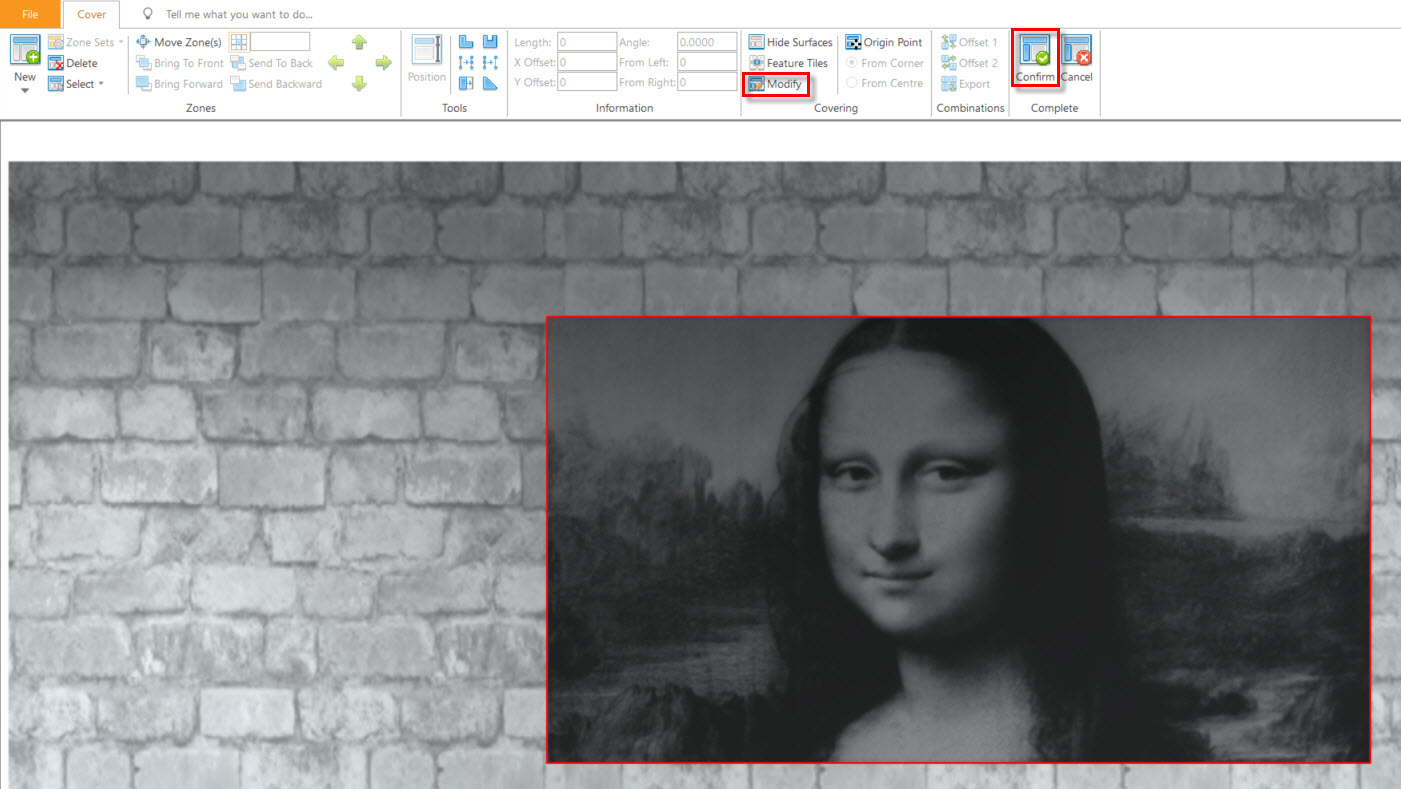Viewport: 1401px width, 789px height.
Task: Click the Confirm button
Action: click(x=1035, y=58)
